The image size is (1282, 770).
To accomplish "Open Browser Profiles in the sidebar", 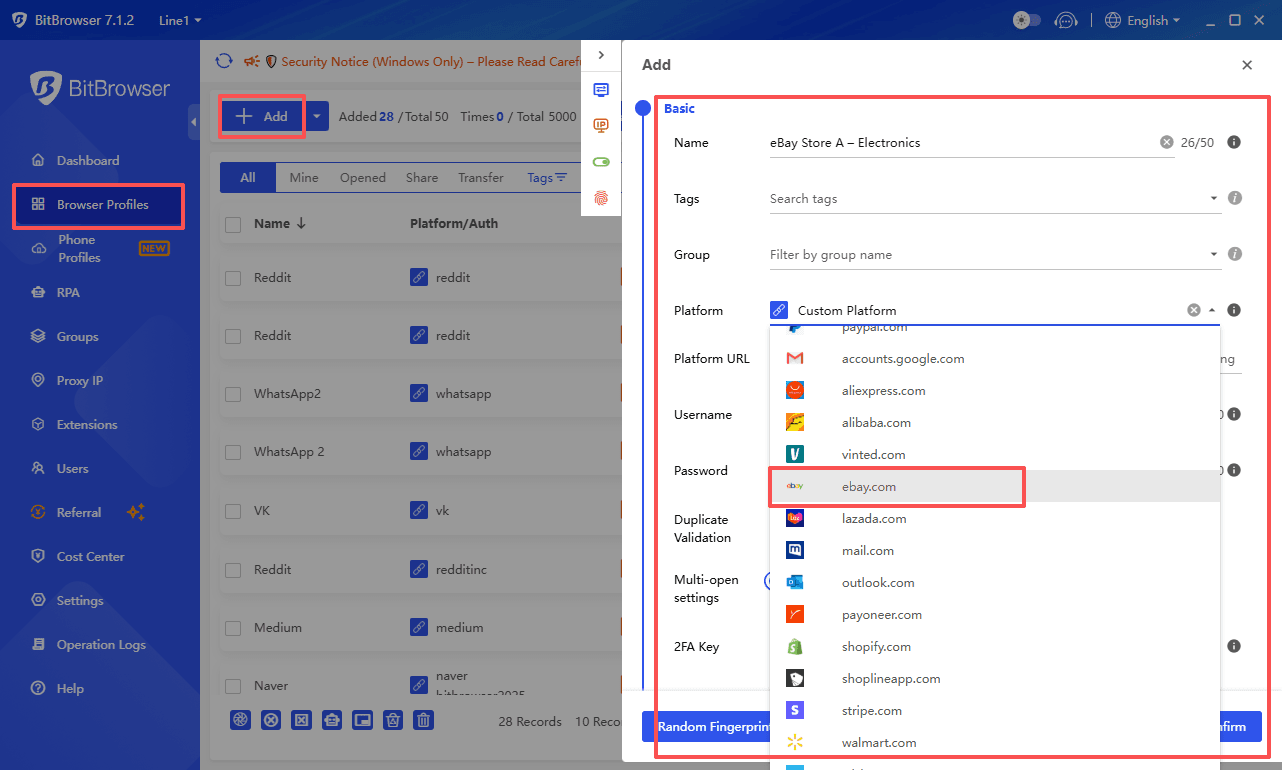I will point(98,205).
